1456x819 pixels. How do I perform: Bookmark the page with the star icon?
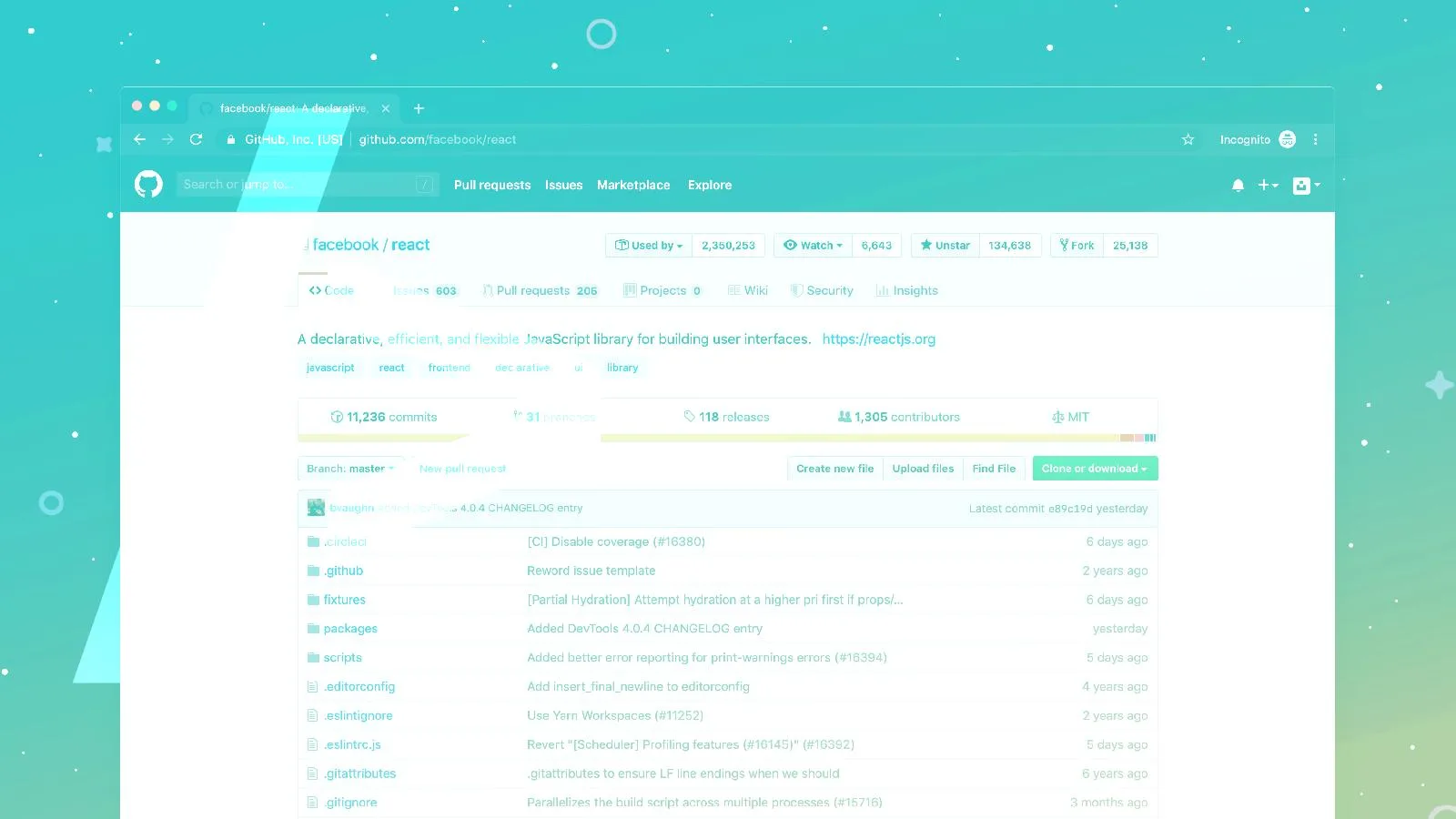tap(1188, 139)
